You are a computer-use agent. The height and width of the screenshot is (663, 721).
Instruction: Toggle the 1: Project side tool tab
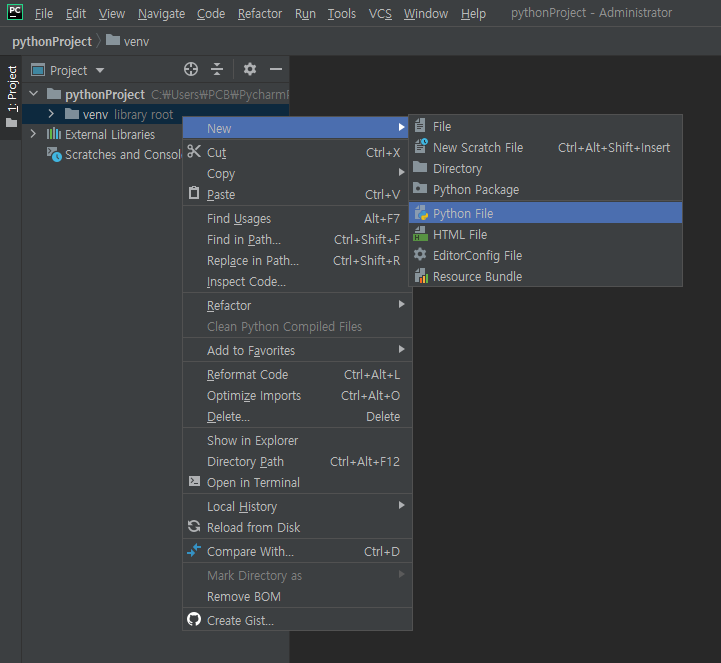tap(11, 97)
